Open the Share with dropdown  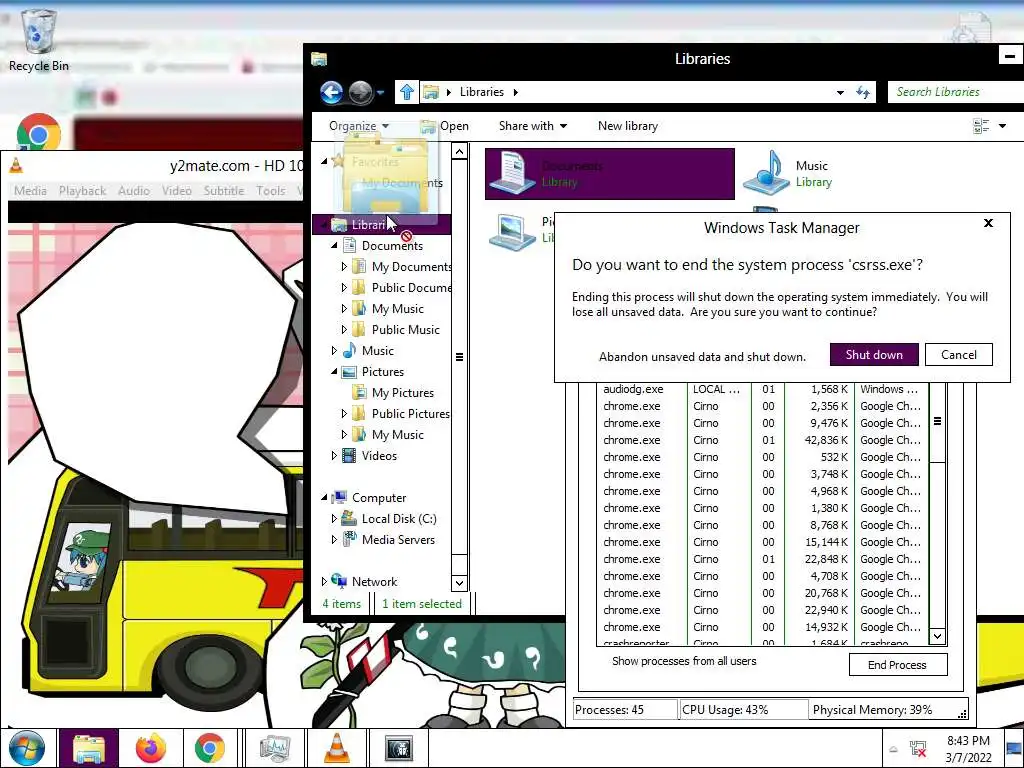[x=533, y=126]
